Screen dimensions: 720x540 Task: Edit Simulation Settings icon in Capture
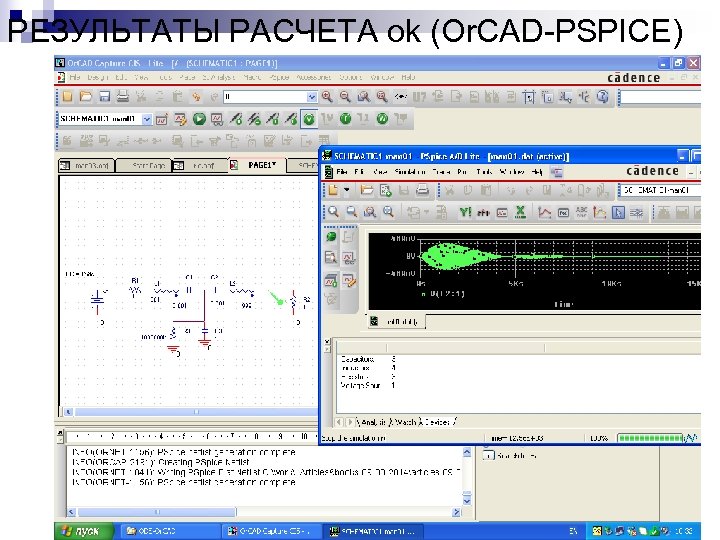[180, 119]
